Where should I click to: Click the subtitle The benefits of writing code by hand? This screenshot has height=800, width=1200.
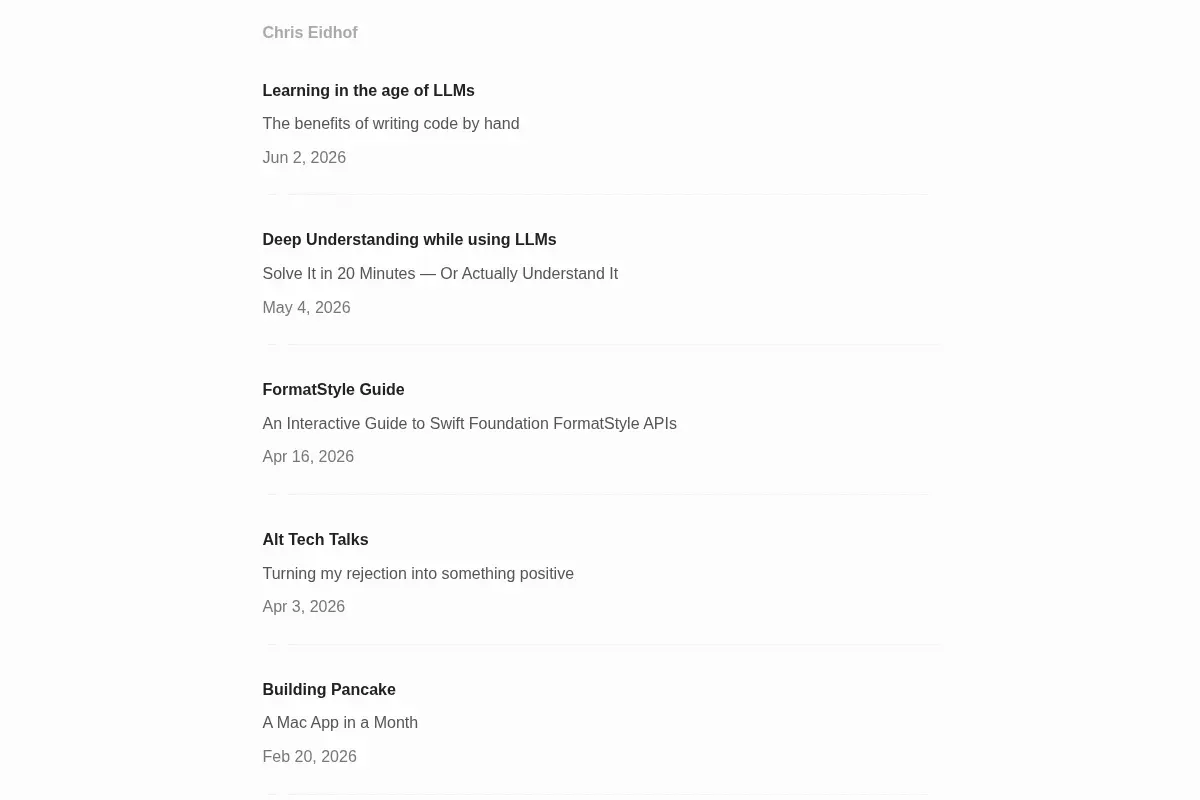click(x=390, y=124)
